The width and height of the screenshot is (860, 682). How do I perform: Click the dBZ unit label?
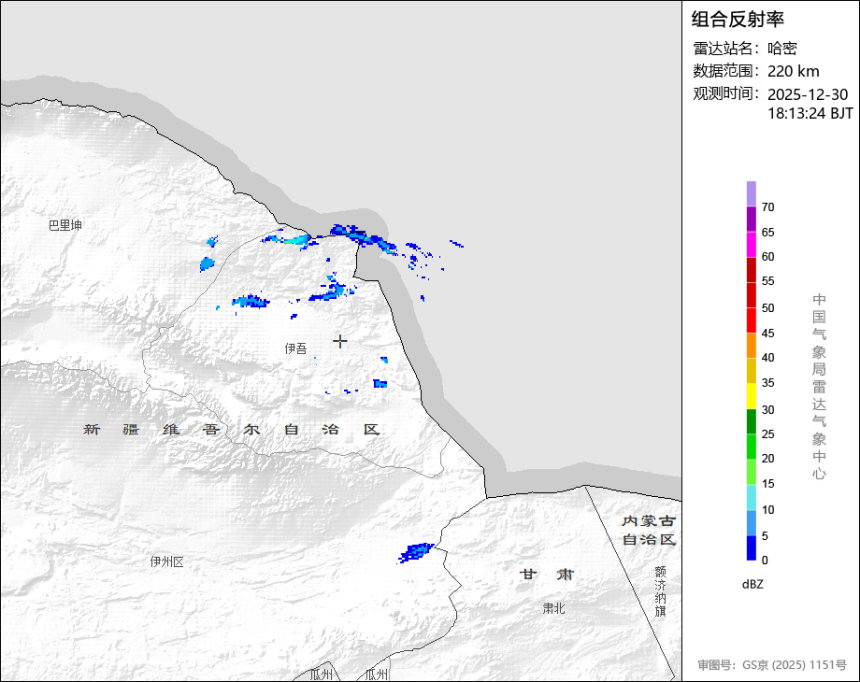pos(752,584)
